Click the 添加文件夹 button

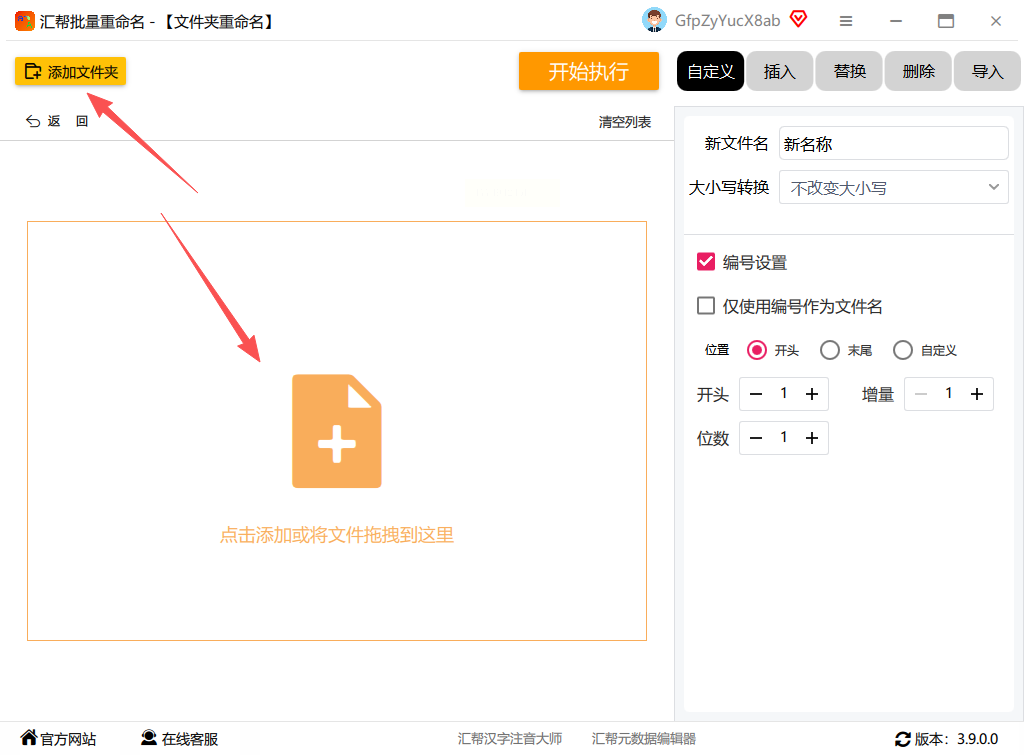[70, 71]
